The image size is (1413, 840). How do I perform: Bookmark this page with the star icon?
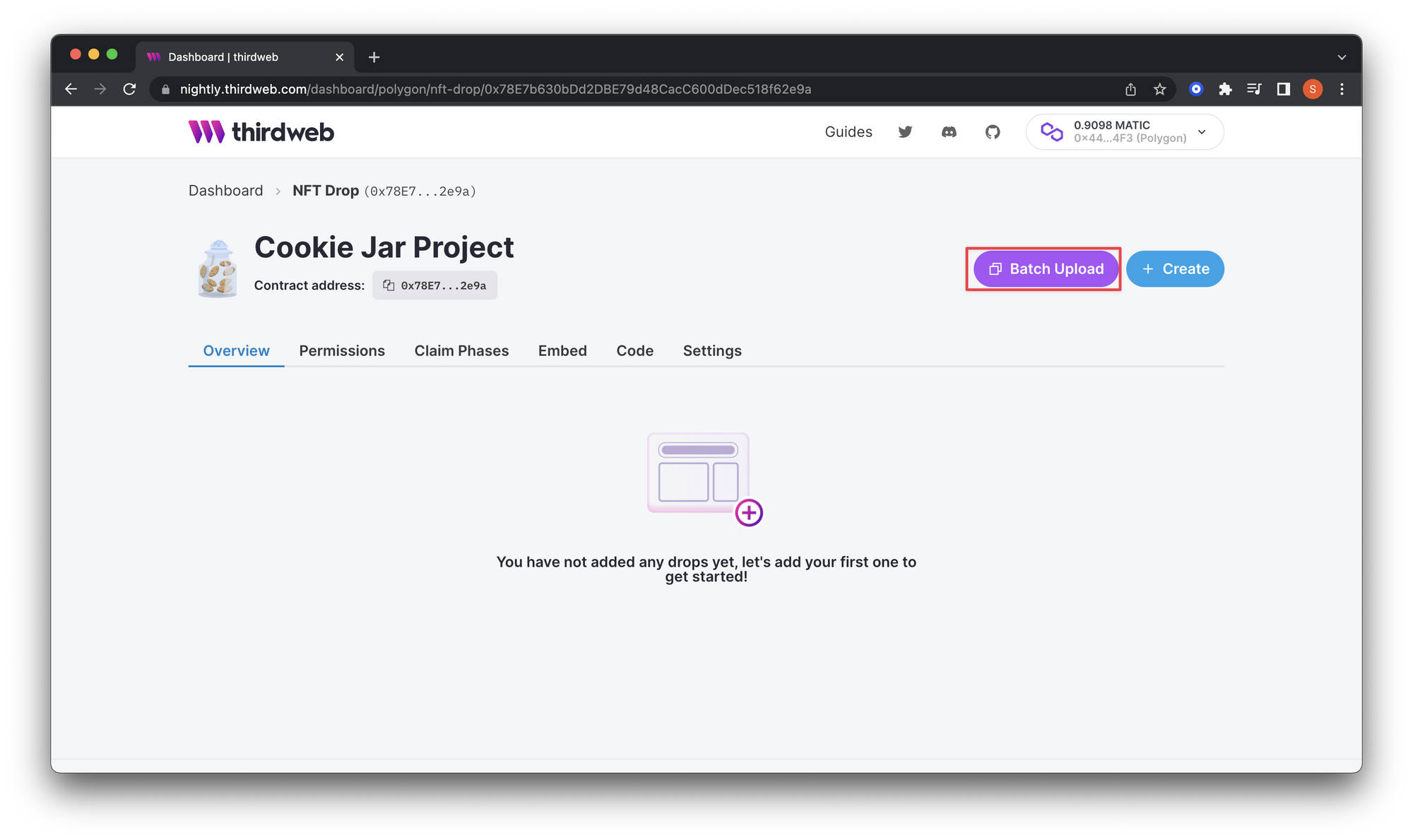1159,89
